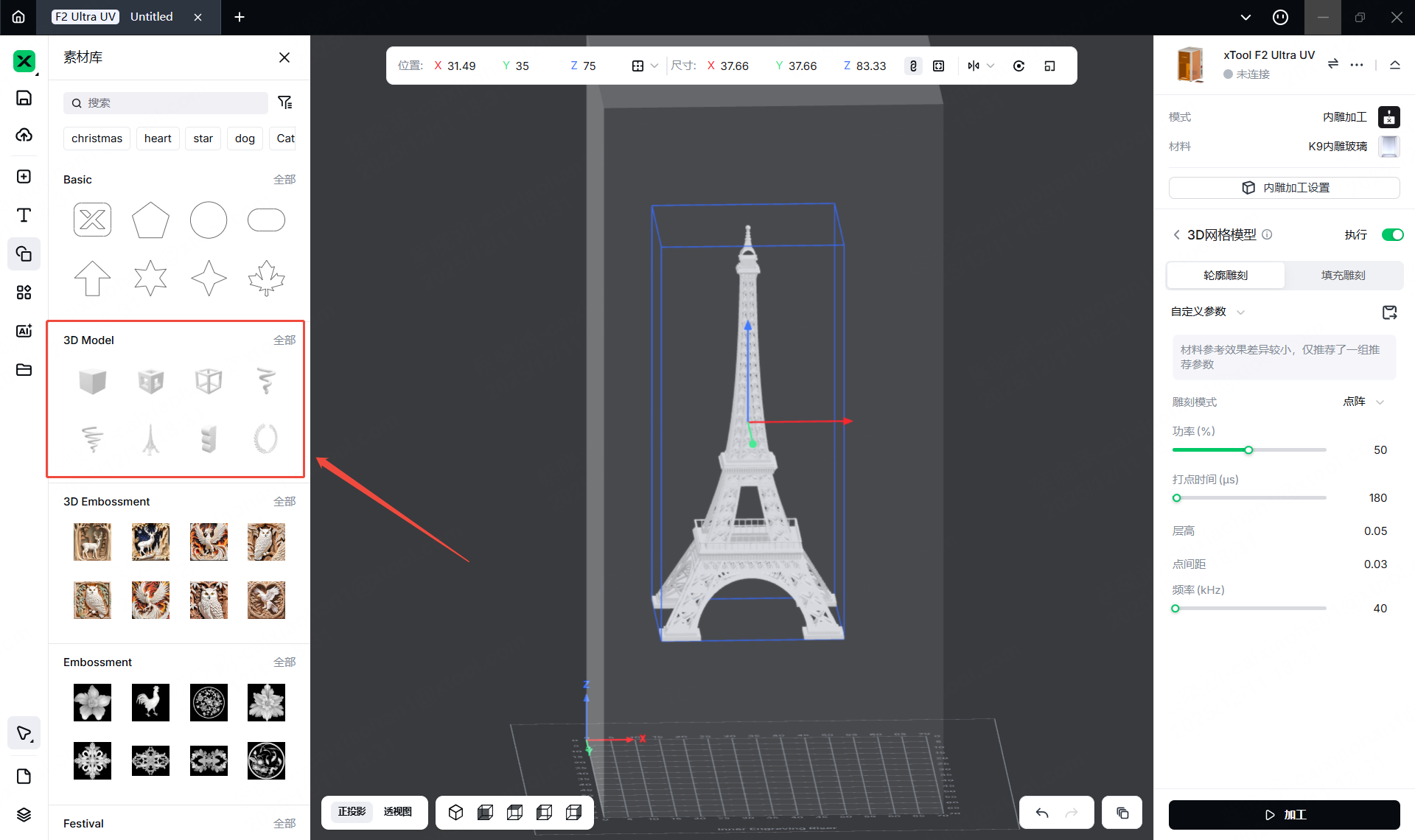The width and height of the screenshot is (1415, 840).
Task: Select the Eiffel Tower 3D model thumbnail
Action: [x=150, y=439]
